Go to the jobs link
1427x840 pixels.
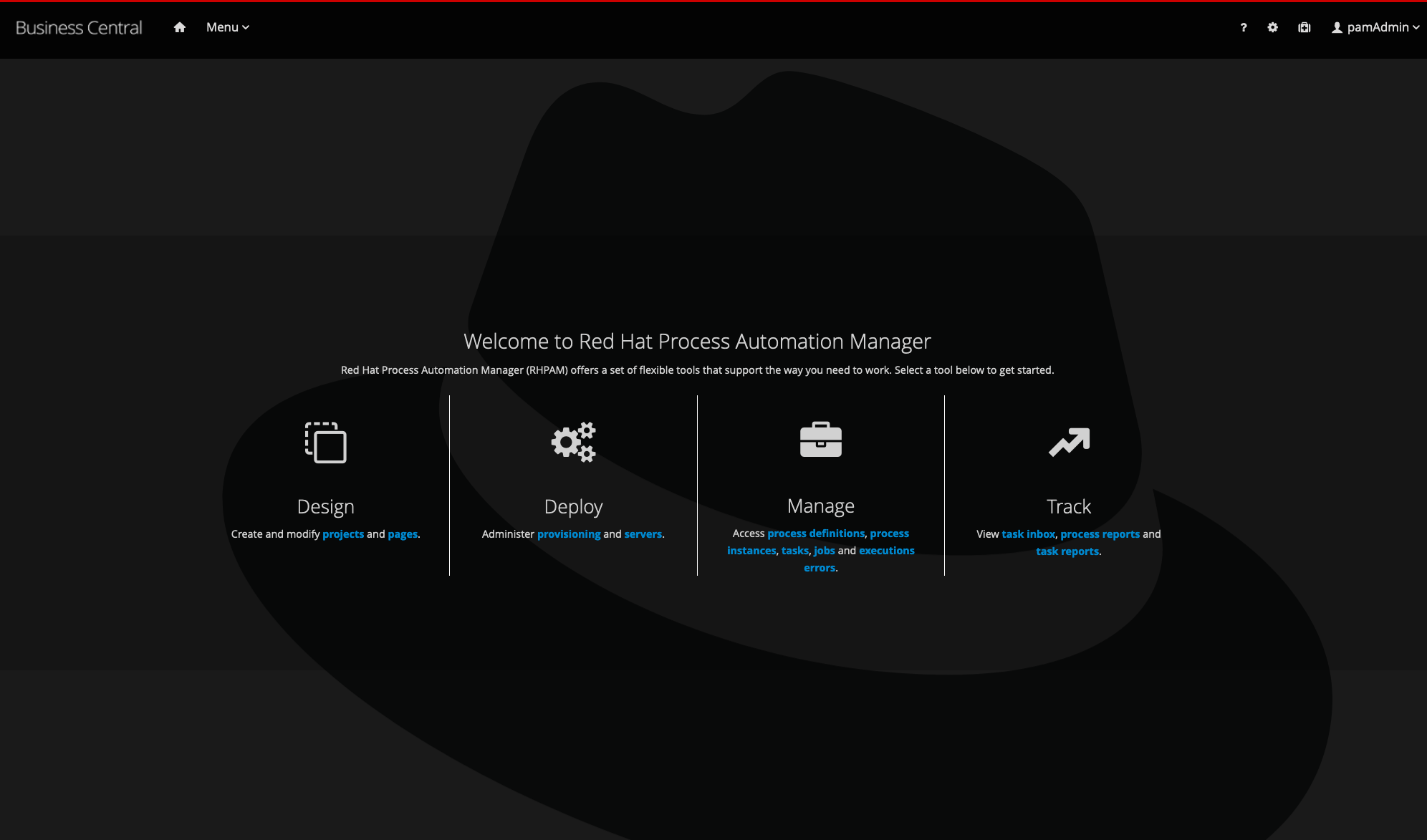825,551
